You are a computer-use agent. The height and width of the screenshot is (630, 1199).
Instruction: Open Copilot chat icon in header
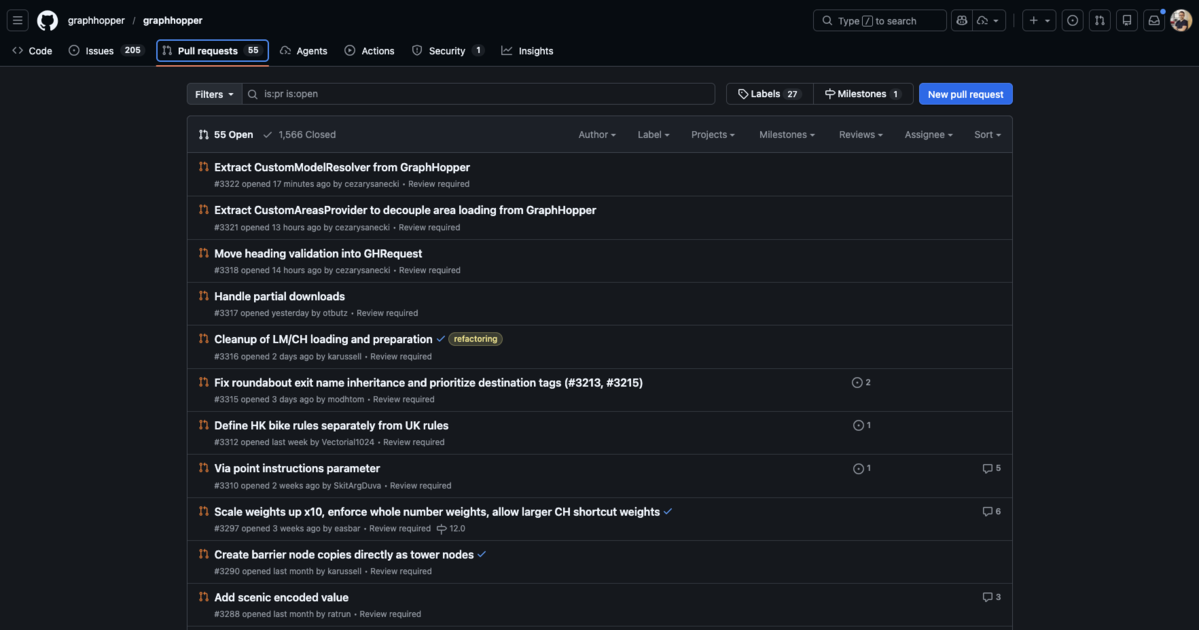962,21
